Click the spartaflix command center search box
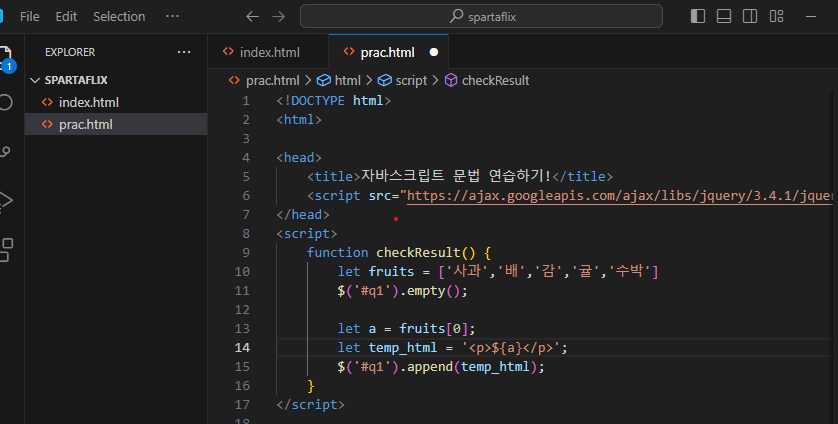The width and height of the screenshot is (838, 424). (482, 16)
